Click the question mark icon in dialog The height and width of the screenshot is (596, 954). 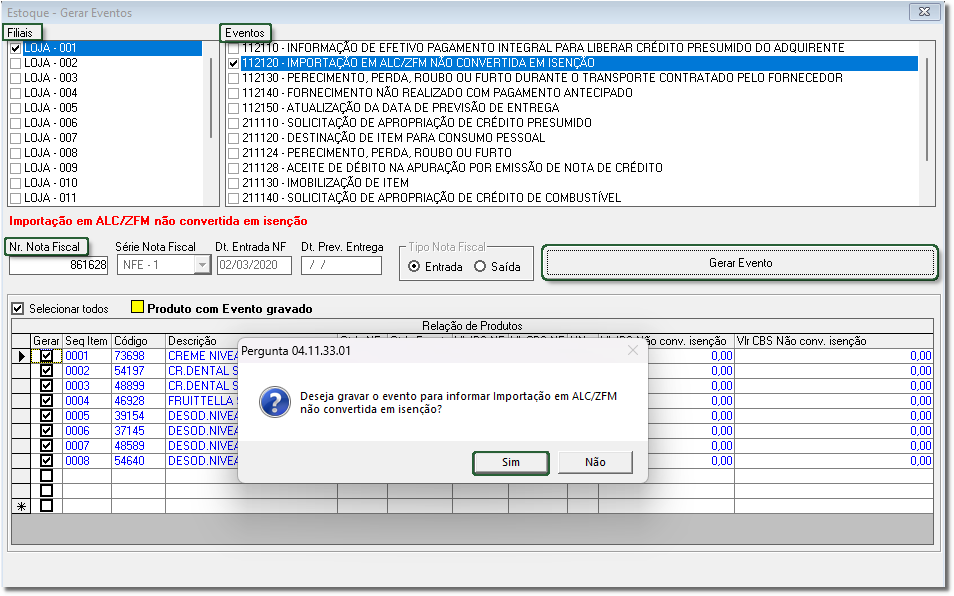[275, 402]
